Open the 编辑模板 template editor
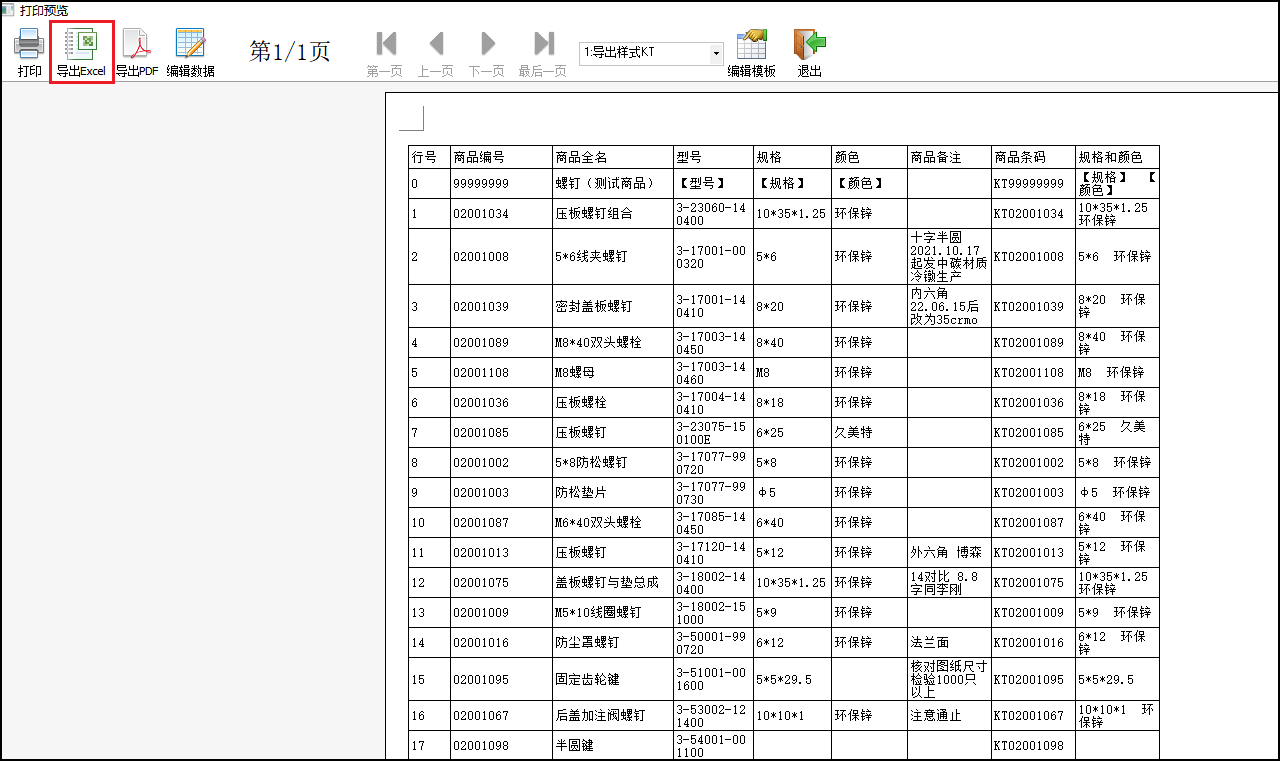Image resolution: width=1280 pixels, height=761 pixels. coord(751,45)
